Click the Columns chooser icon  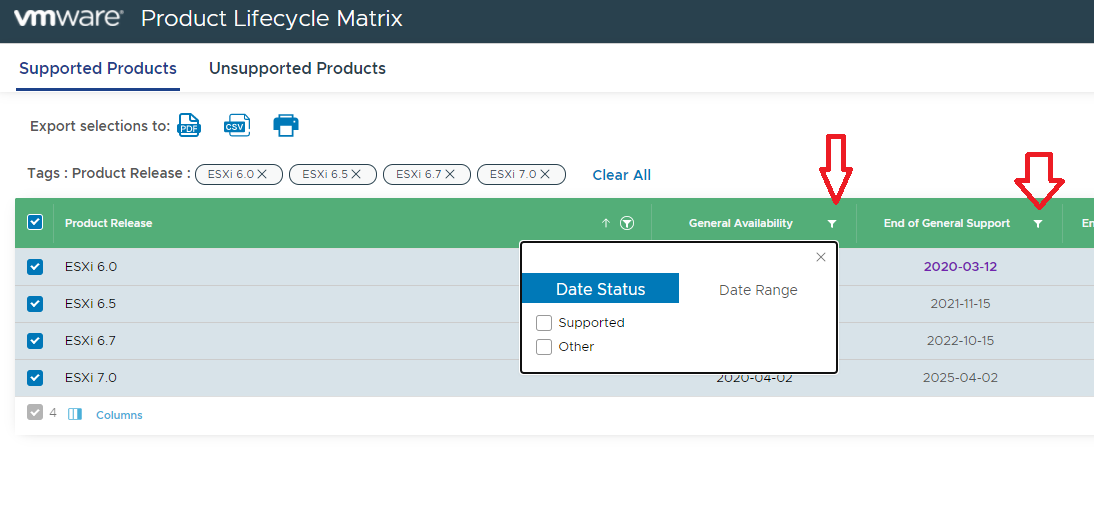coord(75,415)
